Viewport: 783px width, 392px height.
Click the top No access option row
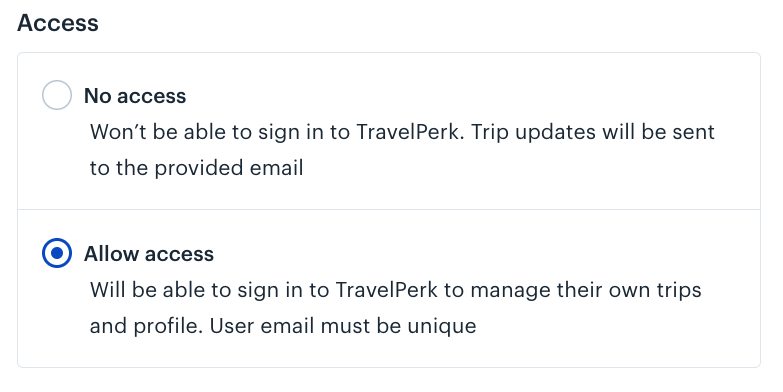[389, 131]
